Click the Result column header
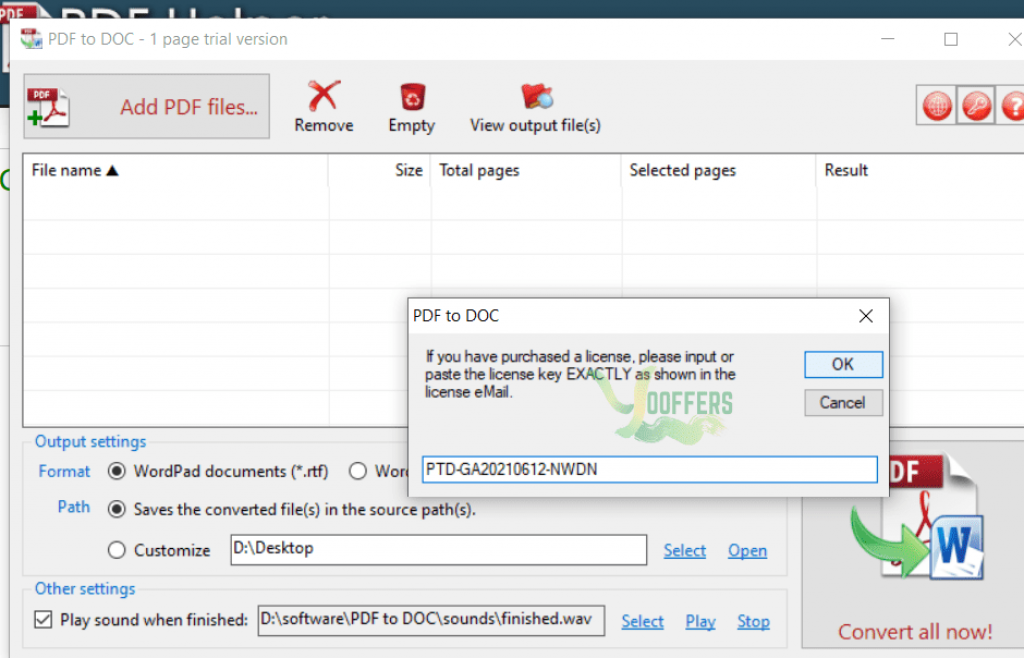This screenshot has width=1024, height=658. 920,170
